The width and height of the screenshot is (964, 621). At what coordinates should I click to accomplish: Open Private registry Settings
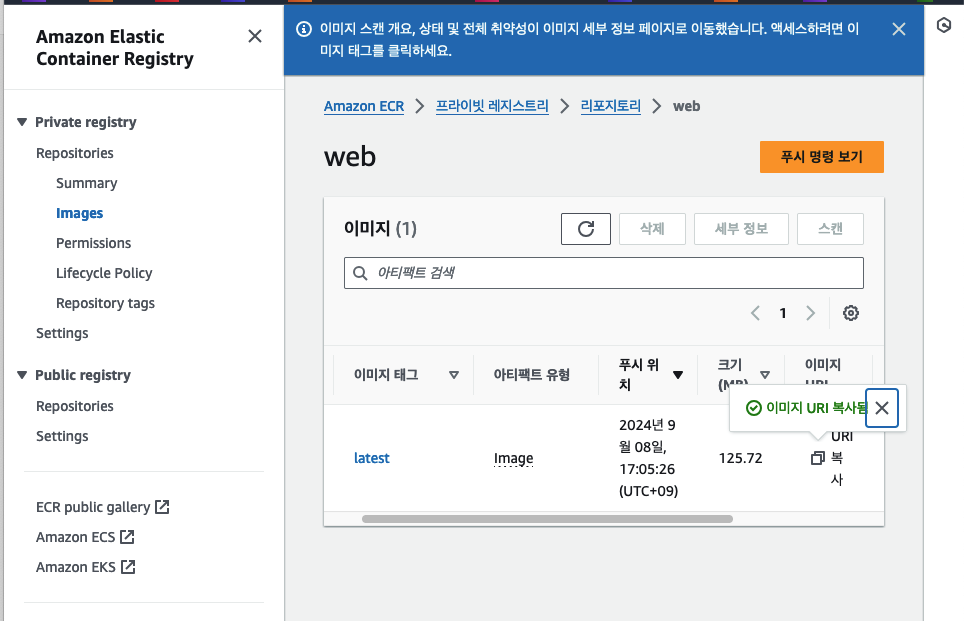62,333
